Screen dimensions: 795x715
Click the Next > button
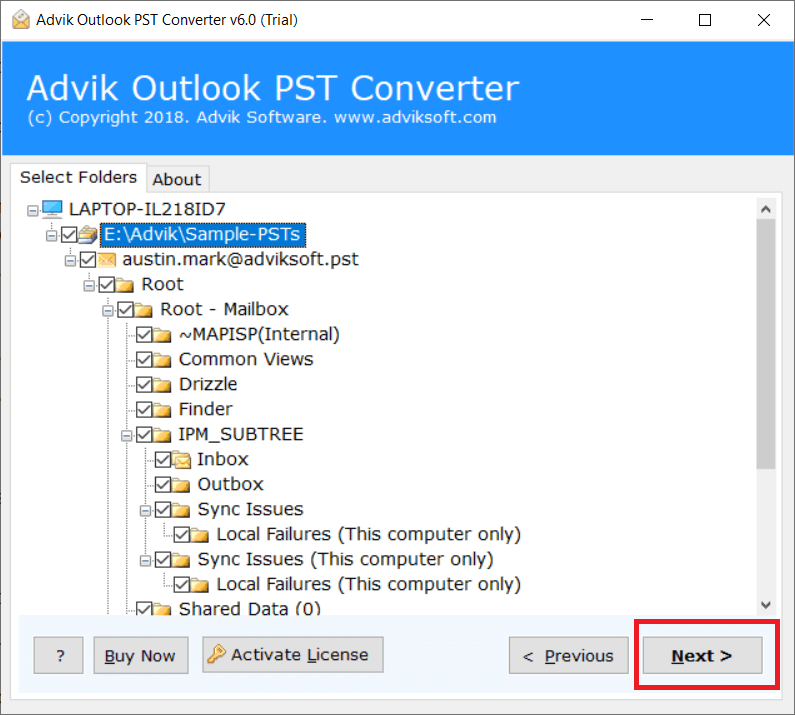702,655
